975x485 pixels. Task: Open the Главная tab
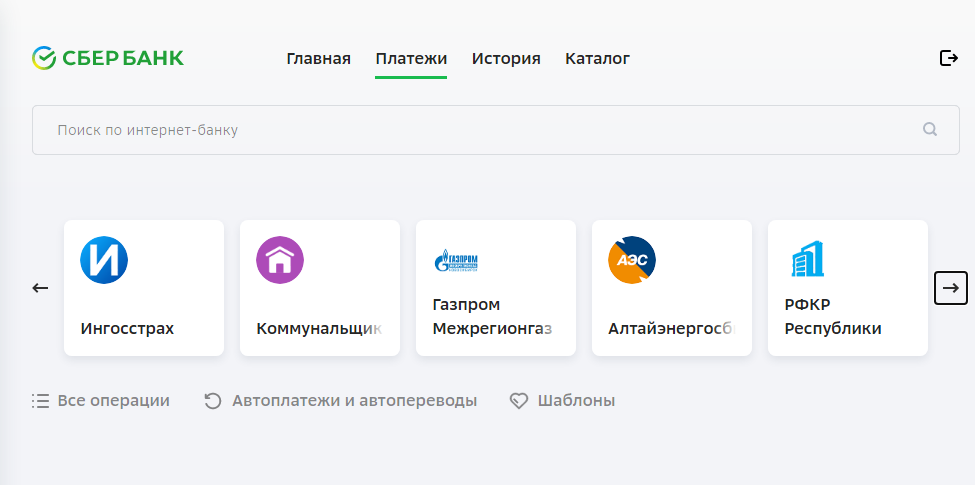pyautogui.click(x=318, y=59)
